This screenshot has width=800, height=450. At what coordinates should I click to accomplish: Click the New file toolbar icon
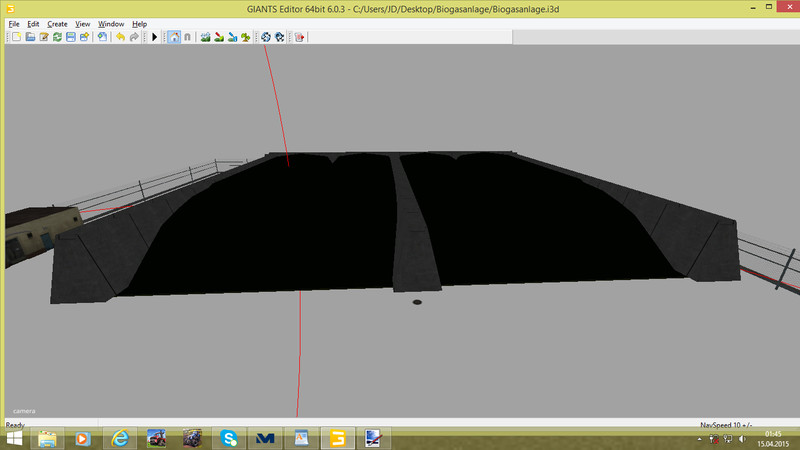pyautogui.click(x=16, y=37)
